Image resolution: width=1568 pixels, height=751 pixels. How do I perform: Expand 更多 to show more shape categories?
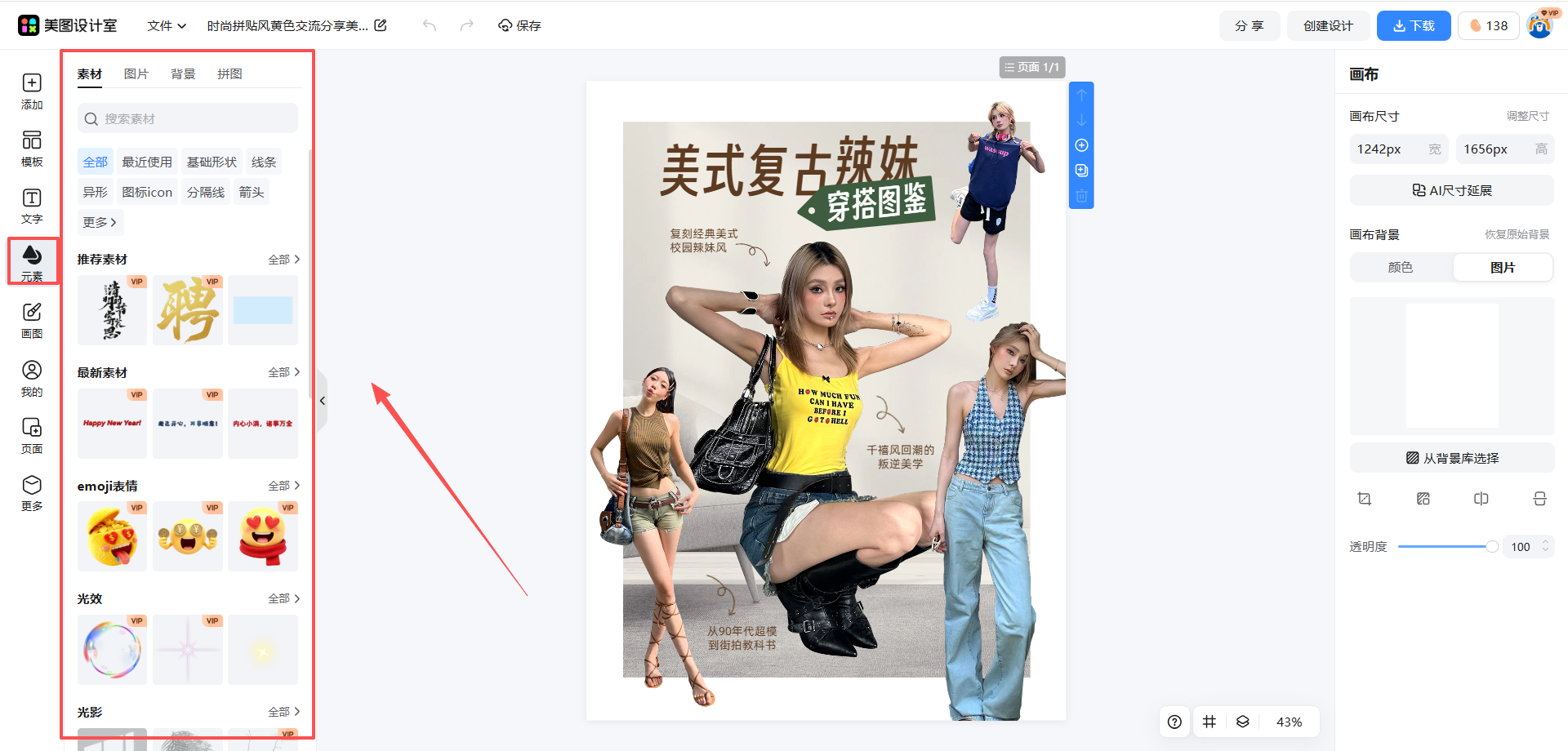99,222
